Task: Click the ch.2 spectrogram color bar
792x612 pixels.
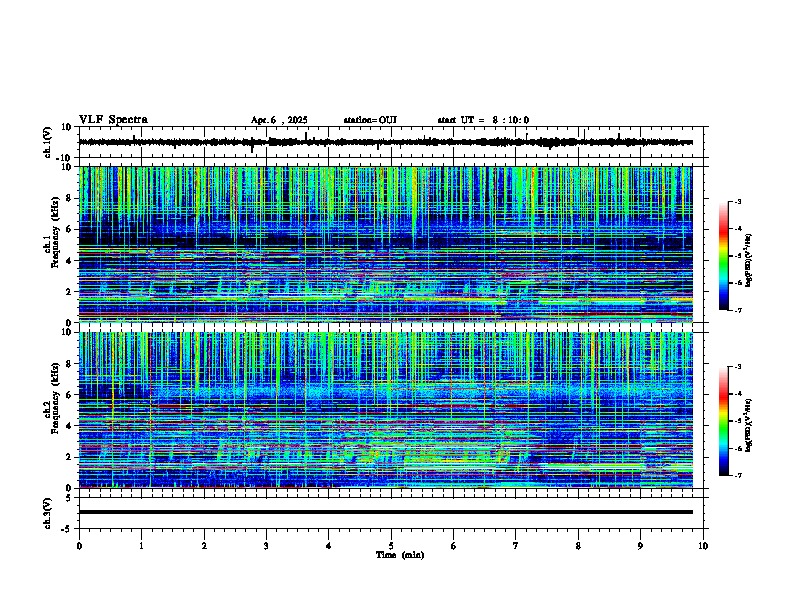Action: pyautogui.click(x=723, y=421)
